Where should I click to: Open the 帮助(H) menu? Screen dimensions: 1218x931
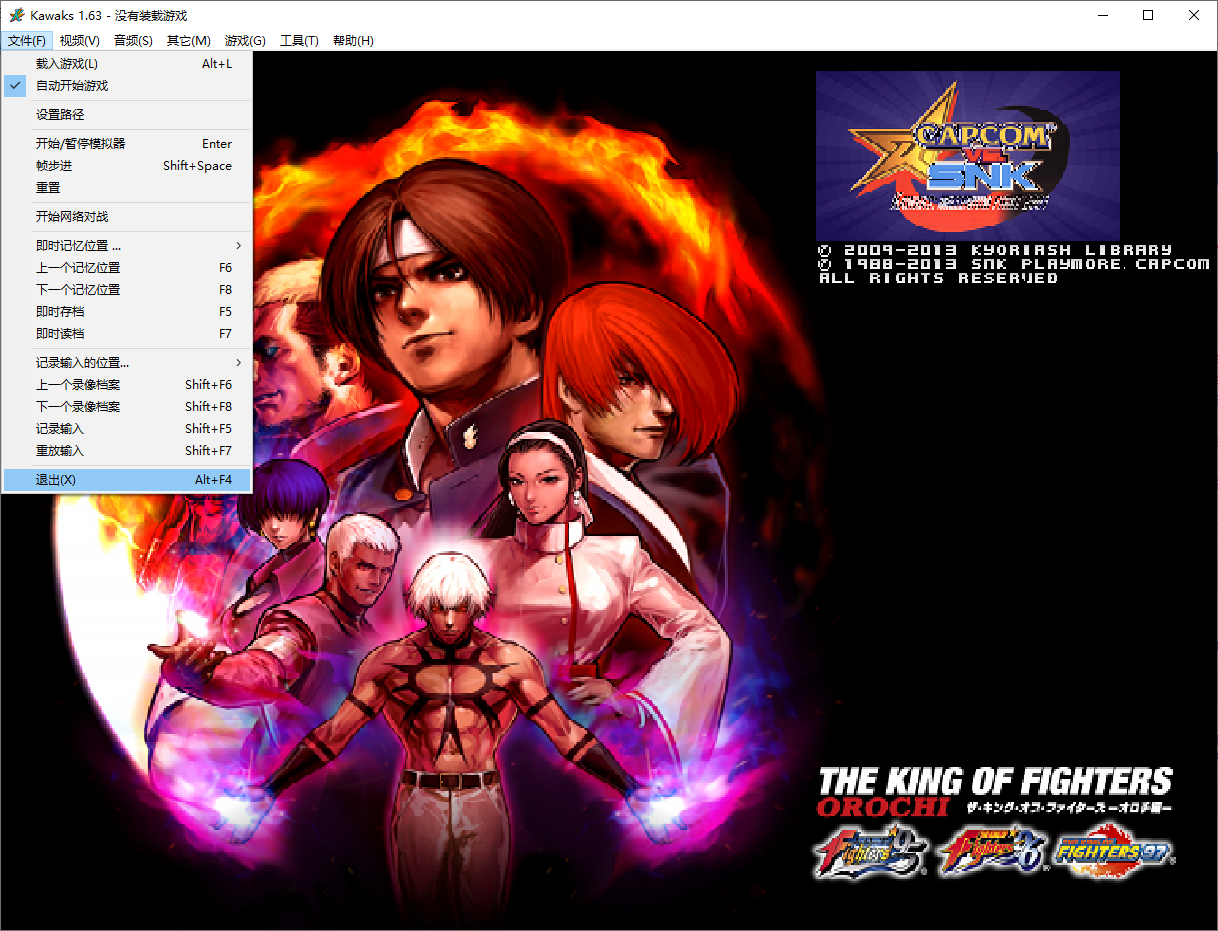353,41
